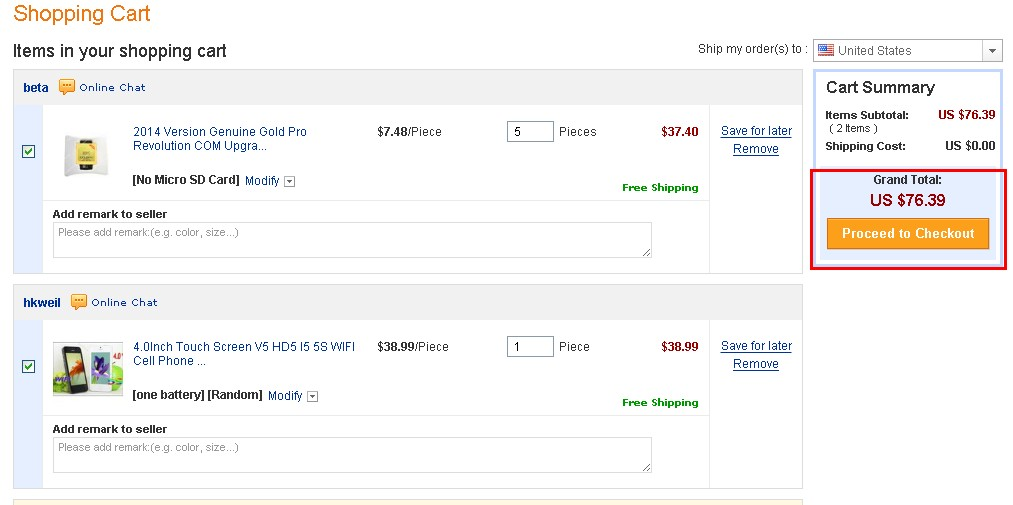
Task: Click the hkweil seller chat bubble icon
Action: click(x=79, y=302)
